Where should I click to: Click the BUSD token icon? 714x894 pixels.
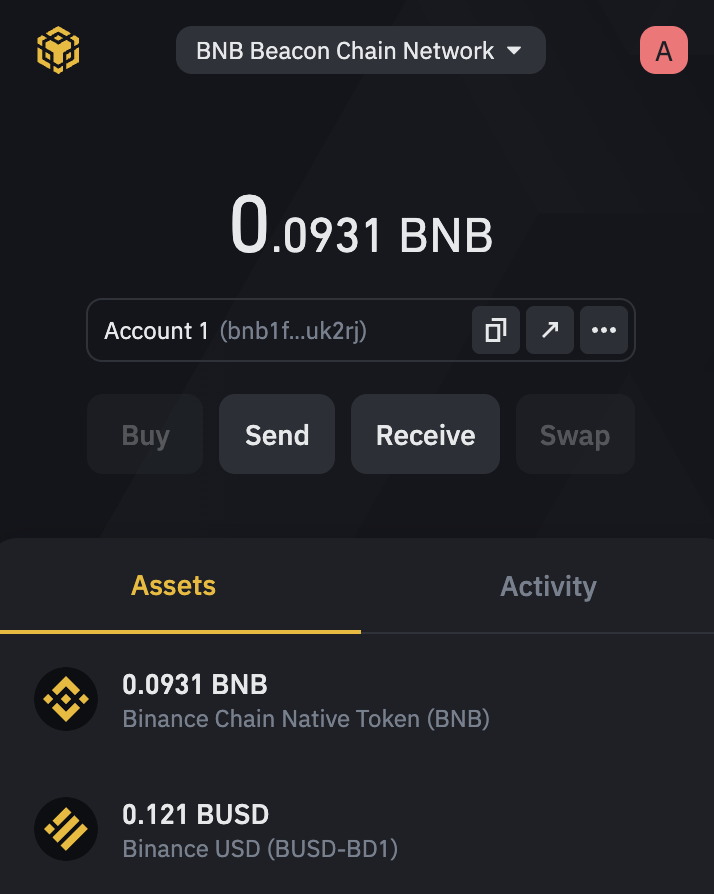click(x=66, y=829)
